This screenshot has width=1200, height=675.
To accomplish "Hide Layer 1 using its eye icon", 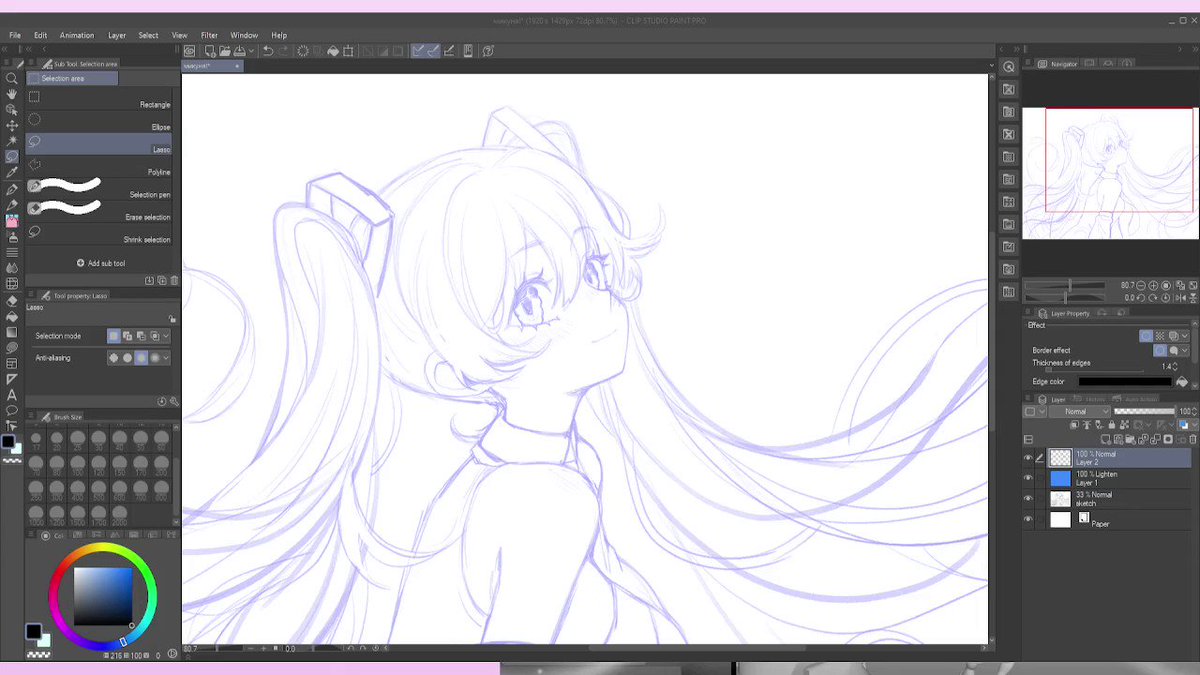I will click(x=1028, y=478).
